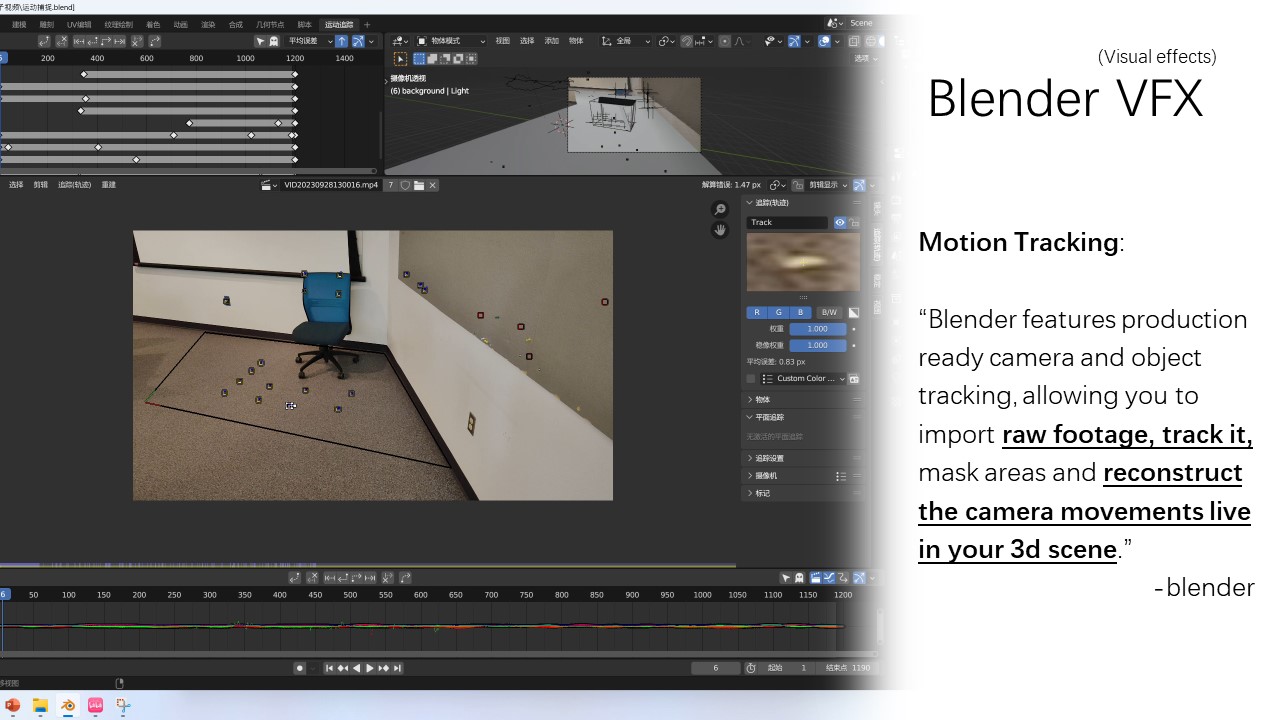Toggle the track visibility eye icon

(x=840, y=222)
